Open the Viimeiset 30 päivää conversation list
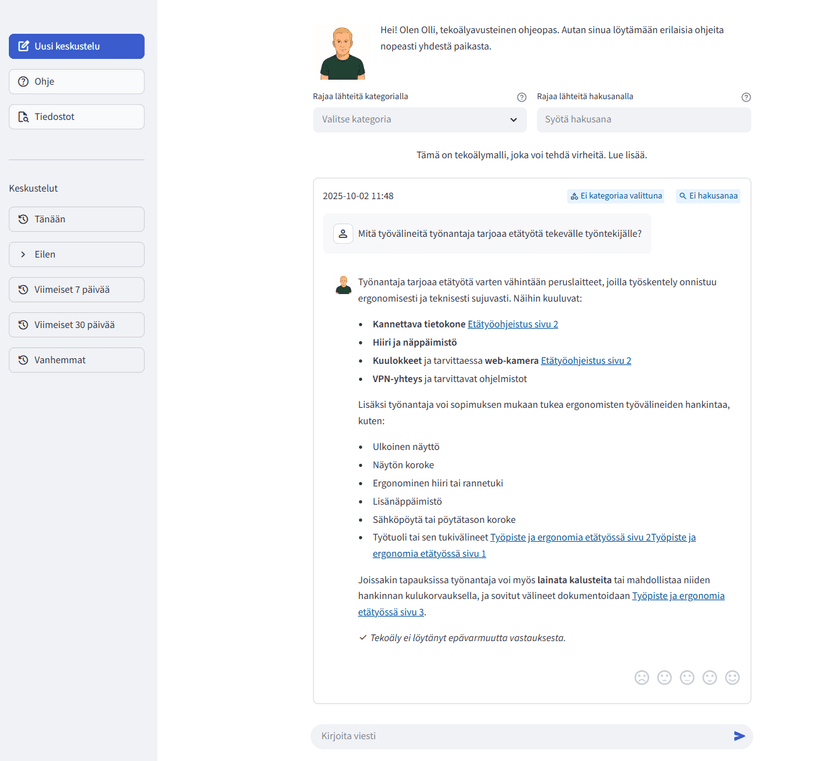Screen dimensions: 828x761 [76, 324]
